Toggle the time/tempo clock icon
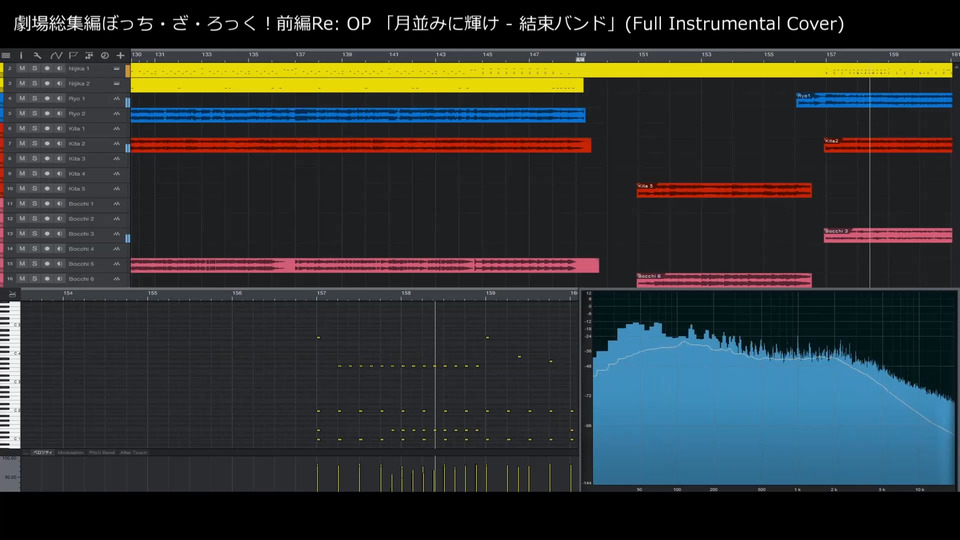This screenshot has height=540, width=960. click(x=105, y=55)
